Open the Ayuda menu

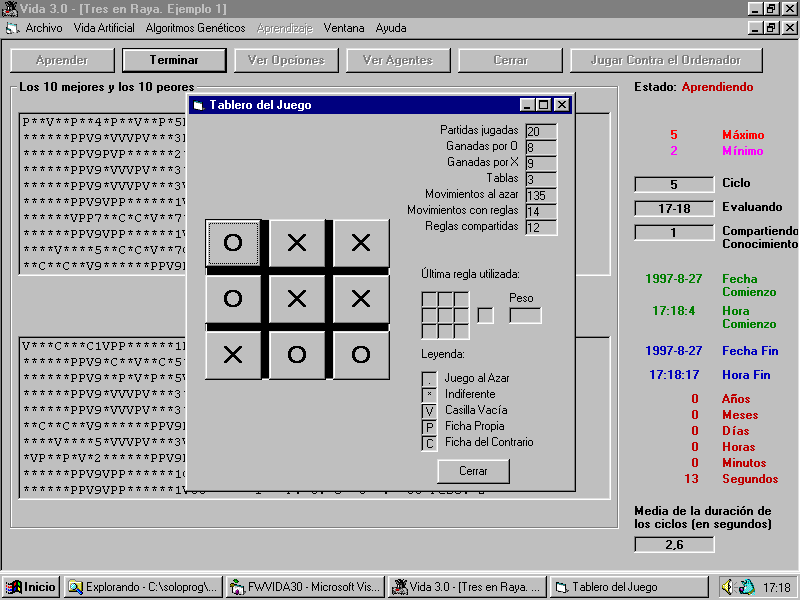pyautogui.click(x=391, y=28)
